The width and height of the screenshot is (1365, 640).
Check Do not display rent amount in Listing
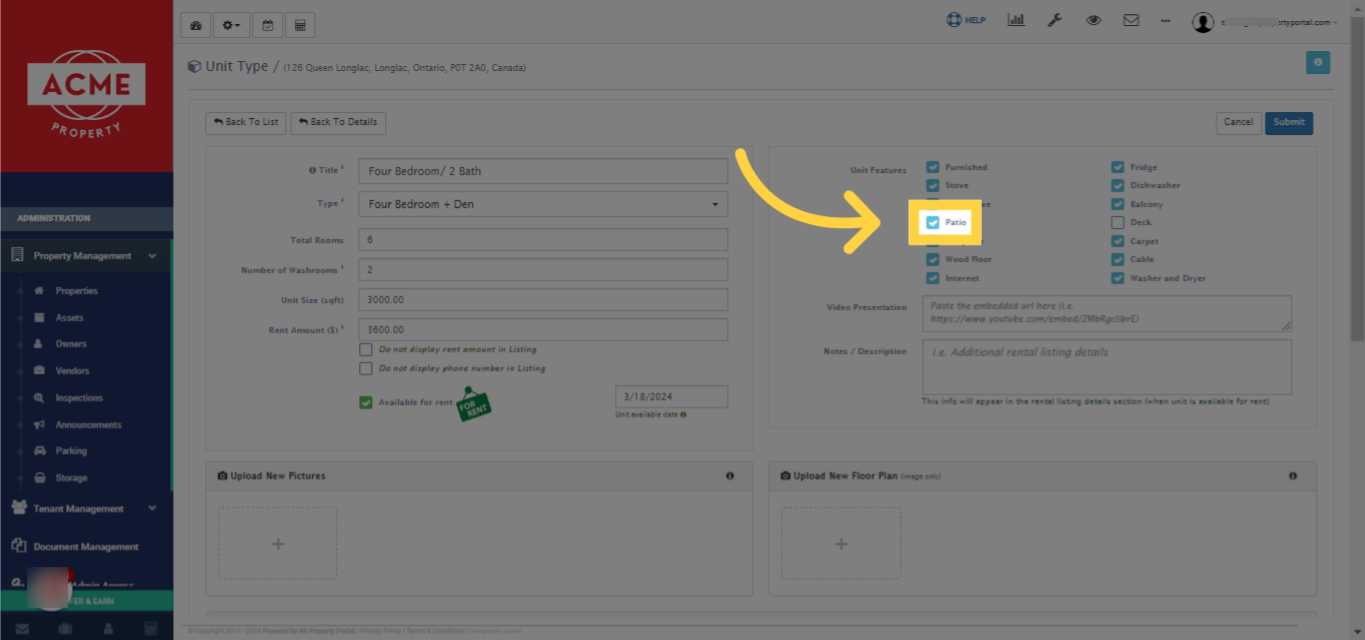point(366,350)
